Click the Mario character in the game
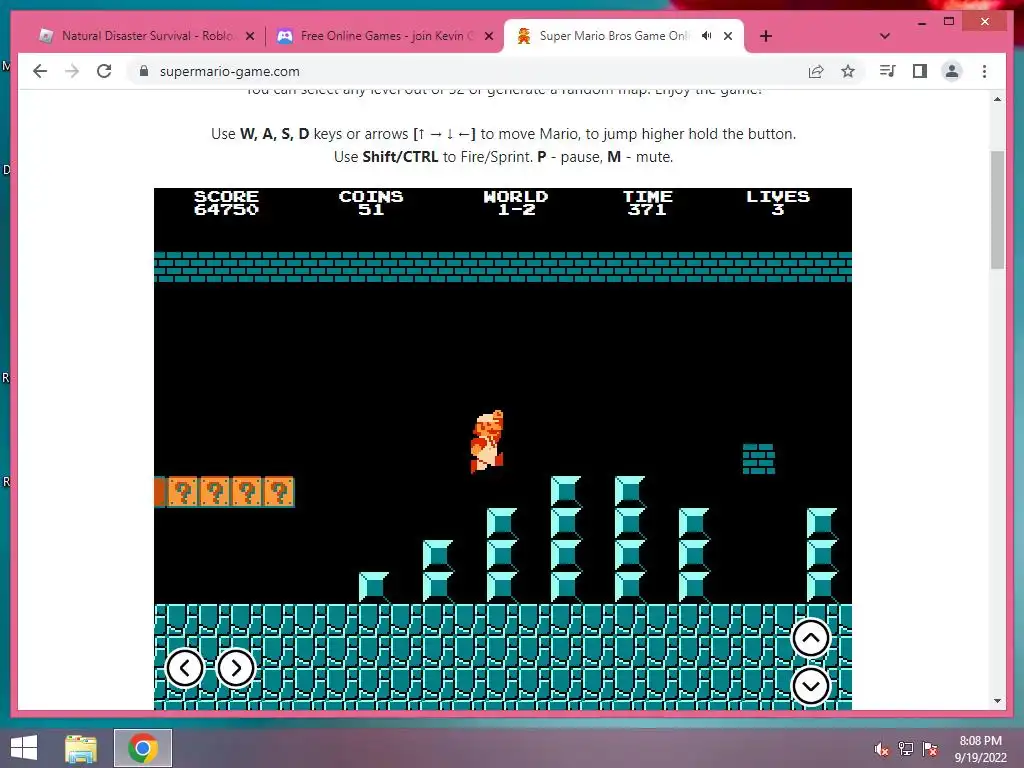 point(487,441)
